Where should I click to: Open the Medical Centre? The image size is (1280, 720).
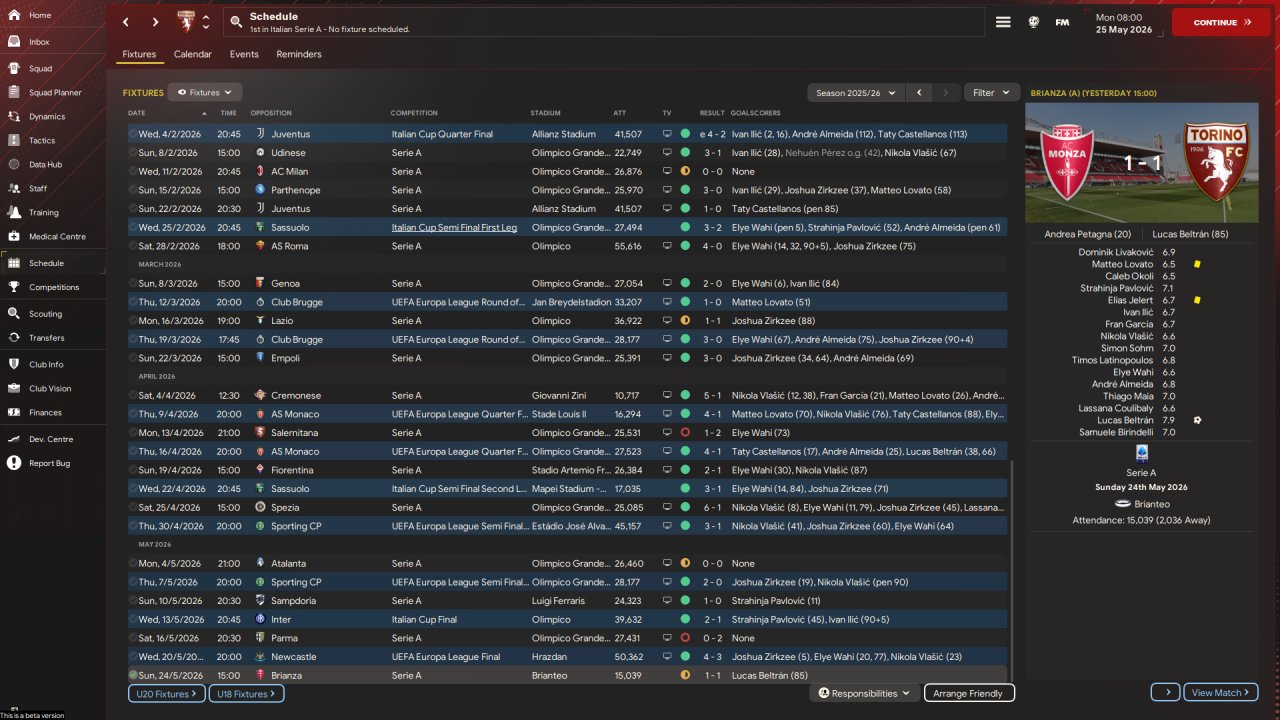click(x=57, y=237)
